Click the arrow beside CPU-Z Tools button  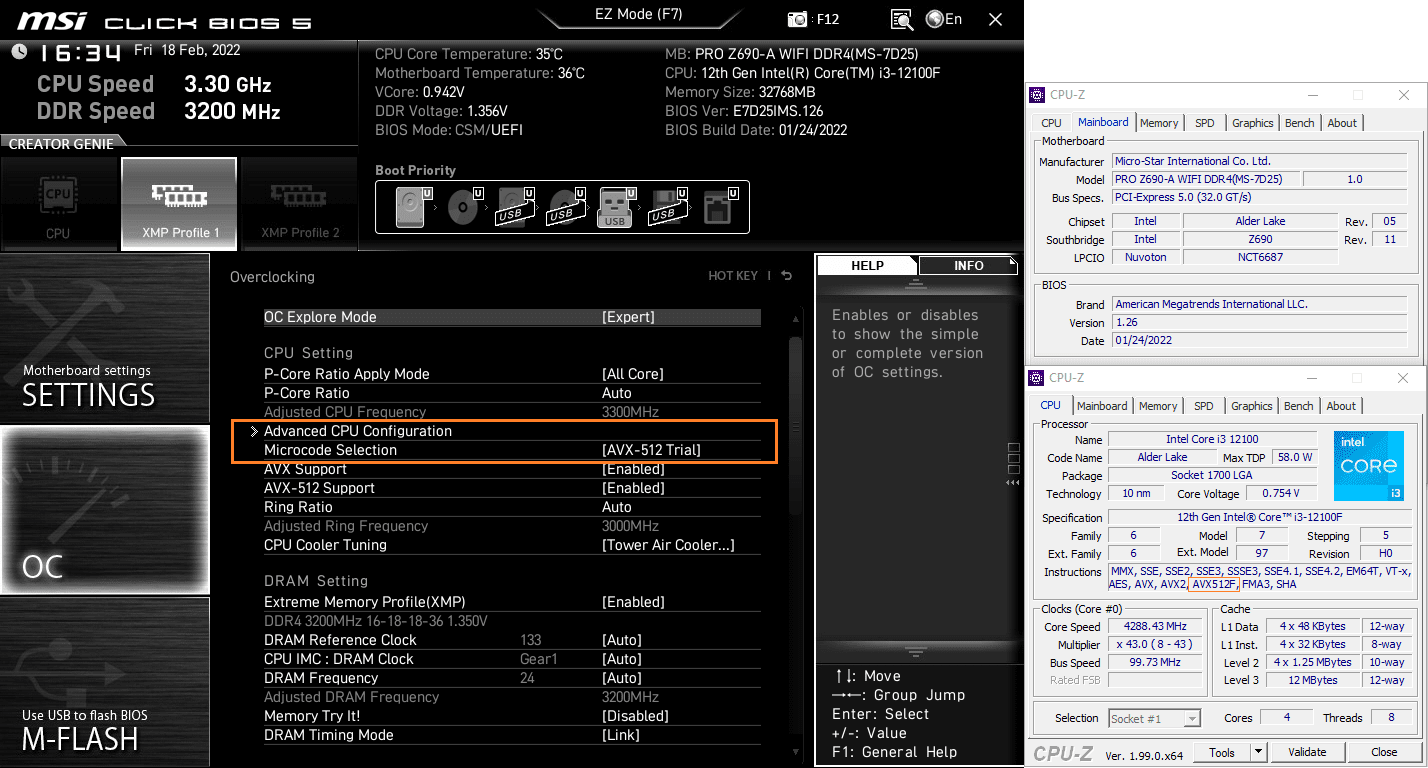click(1258, 752)
